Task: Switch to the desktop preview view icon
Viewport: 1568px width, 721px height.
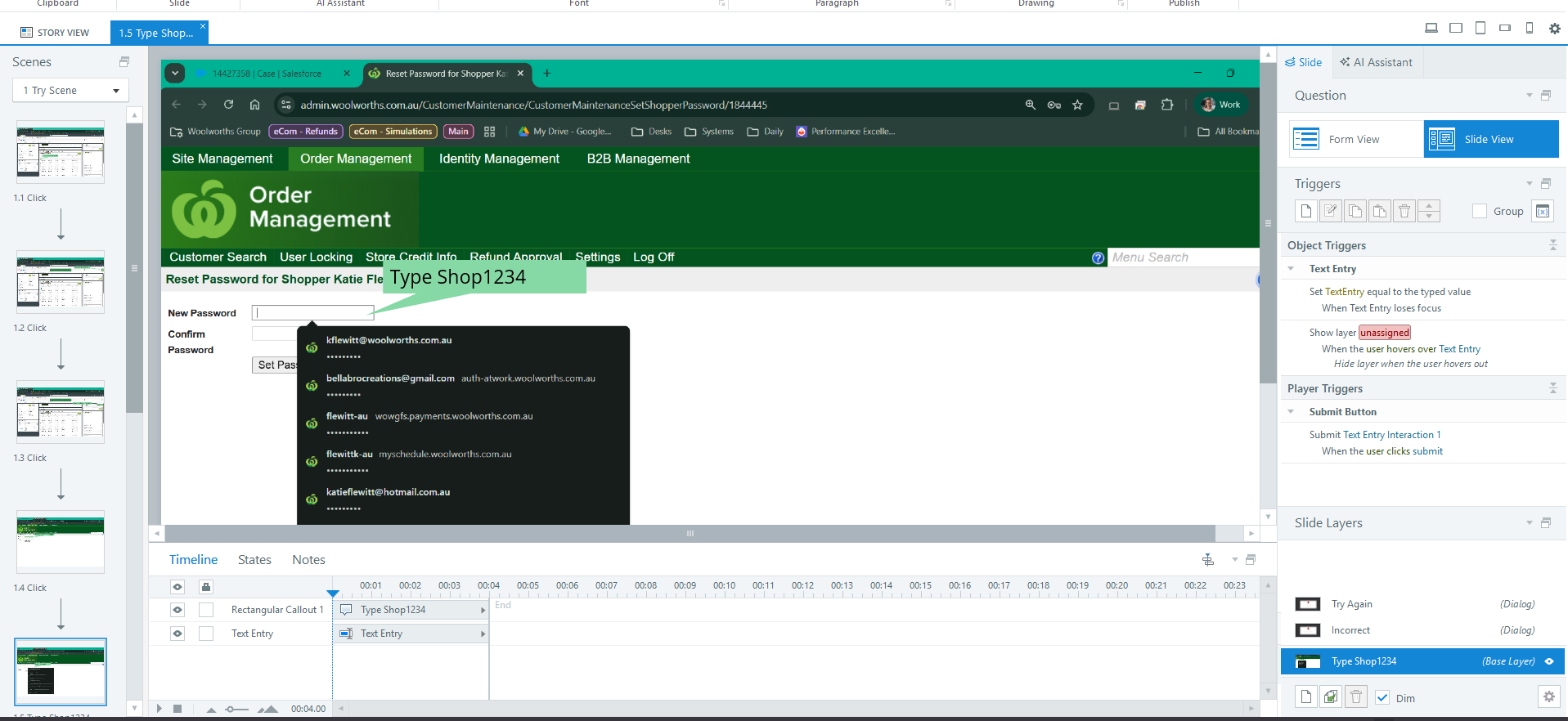Action: coord(1431,28)
